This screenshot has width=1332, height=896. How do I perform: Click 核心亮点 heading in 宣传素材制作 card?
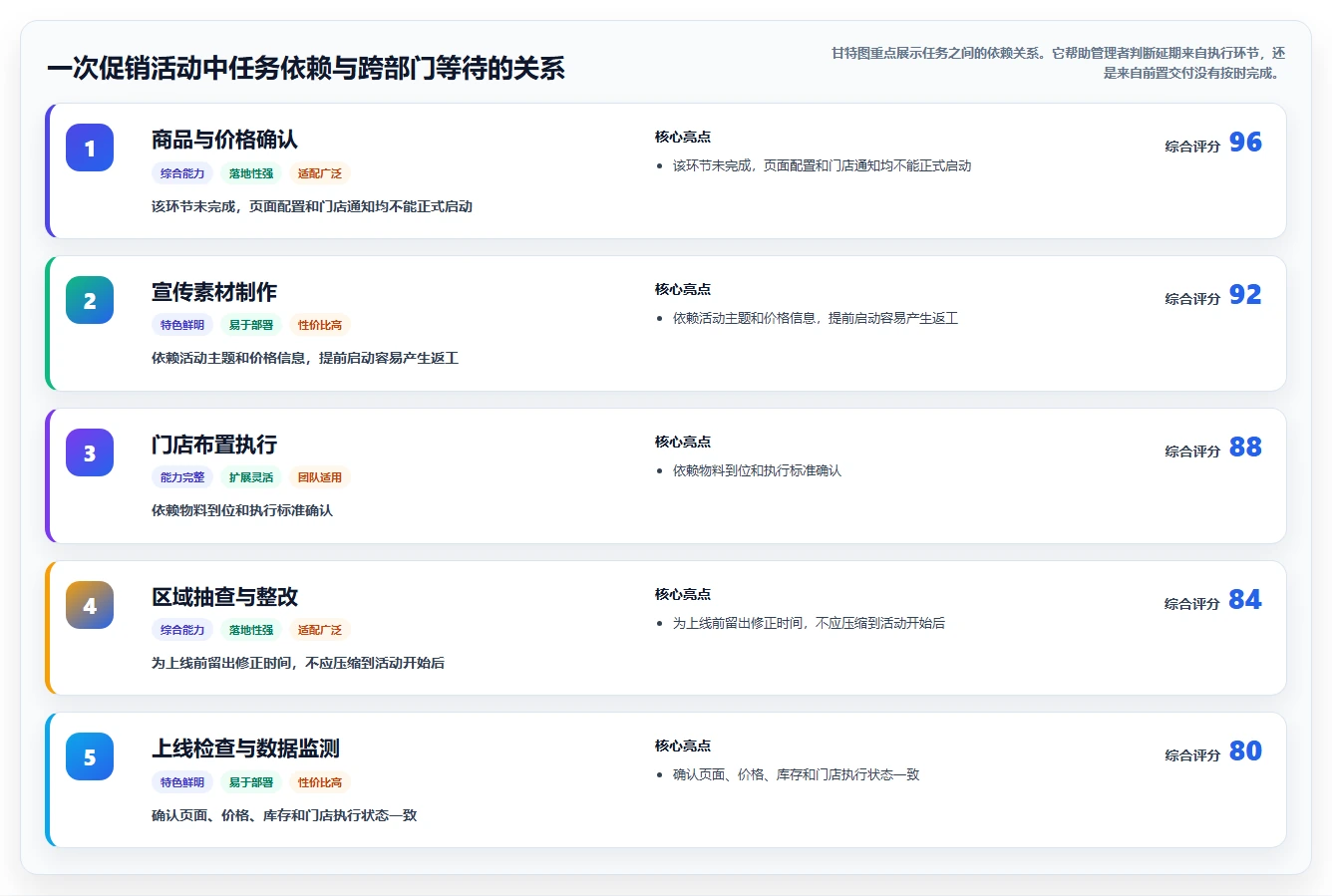(683, 289)
